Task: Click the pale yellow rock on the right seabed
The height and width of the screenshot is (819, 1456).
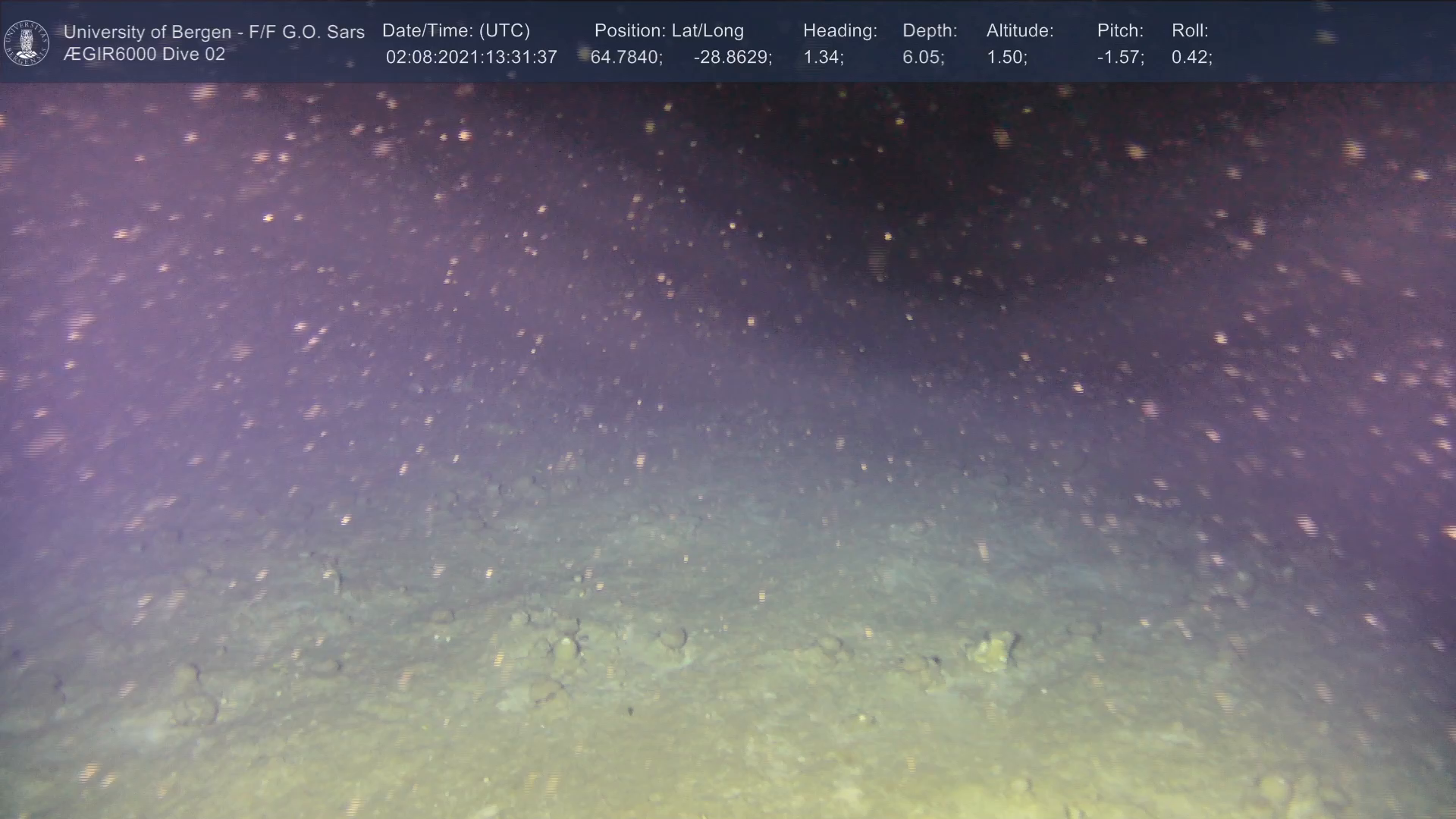Action: tap(993, 651)
